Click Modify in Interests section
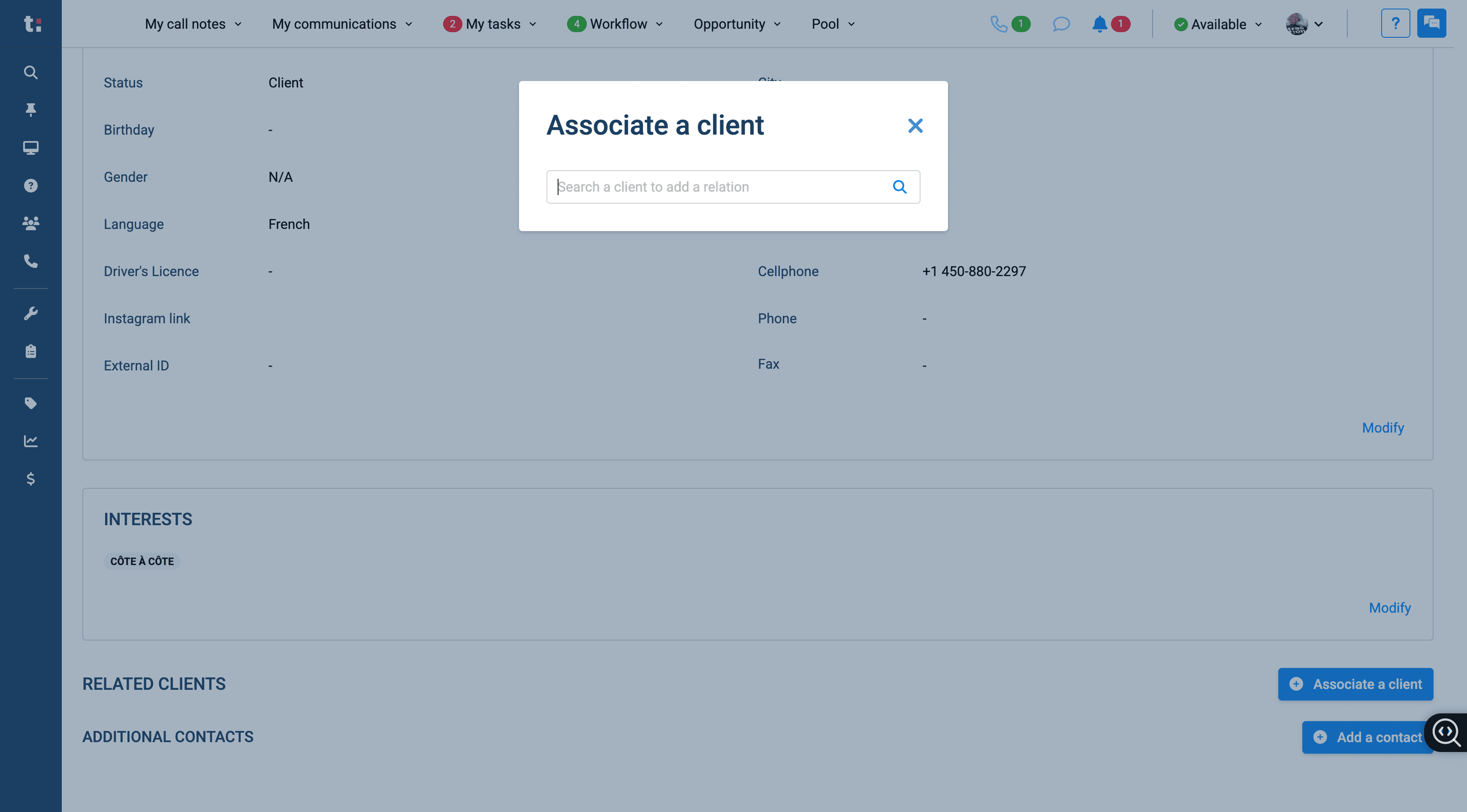The image size is (1467, 812). point(1389,608)
